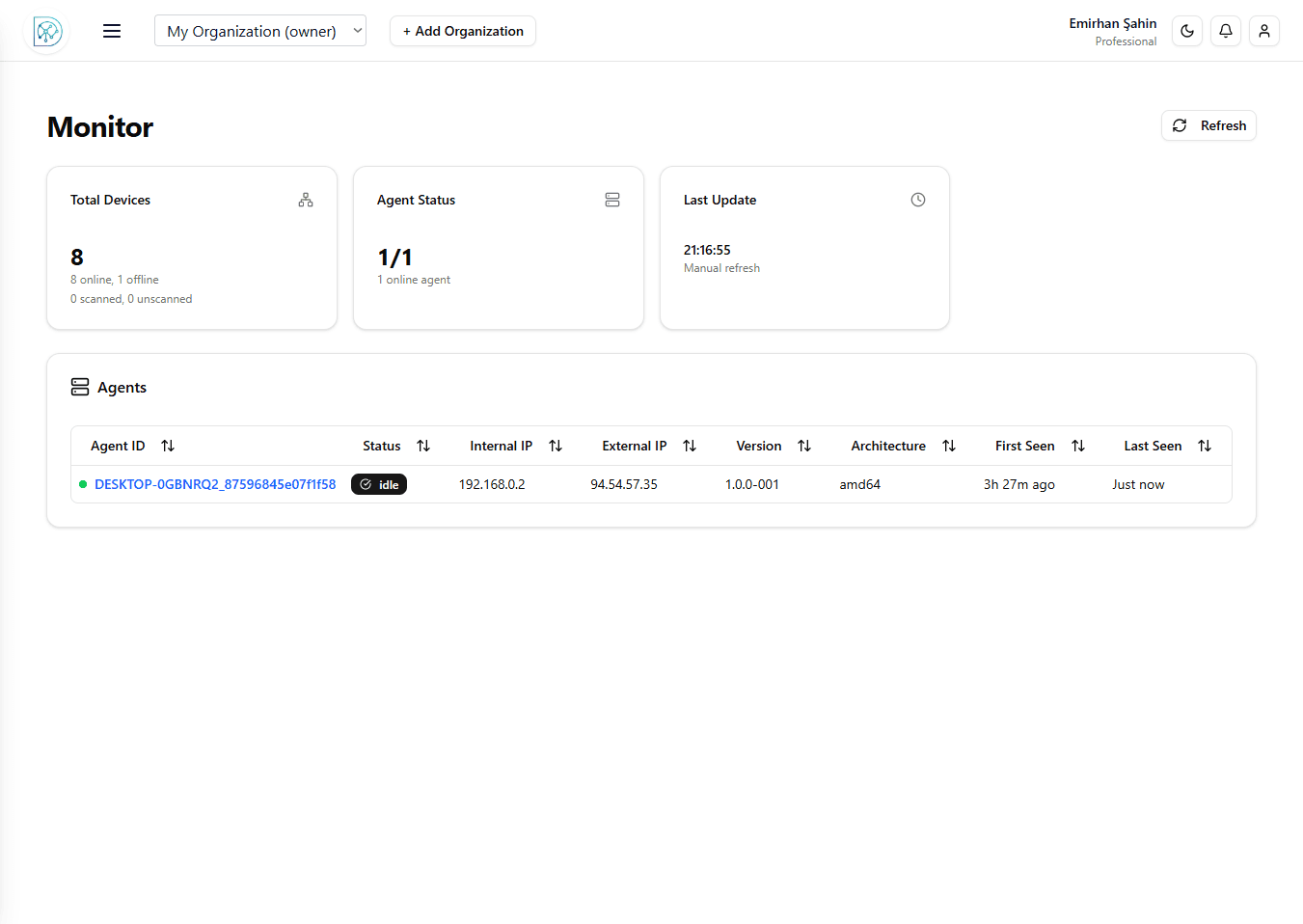Sort by Architecture column
Viewport: 1303px width, 924px height.
(x=949, y=446)
